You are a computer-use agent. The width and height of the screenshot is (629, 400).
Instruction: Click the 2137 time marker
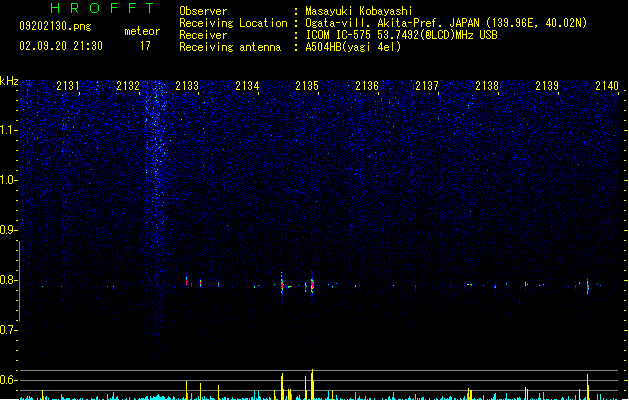(427, 85)
